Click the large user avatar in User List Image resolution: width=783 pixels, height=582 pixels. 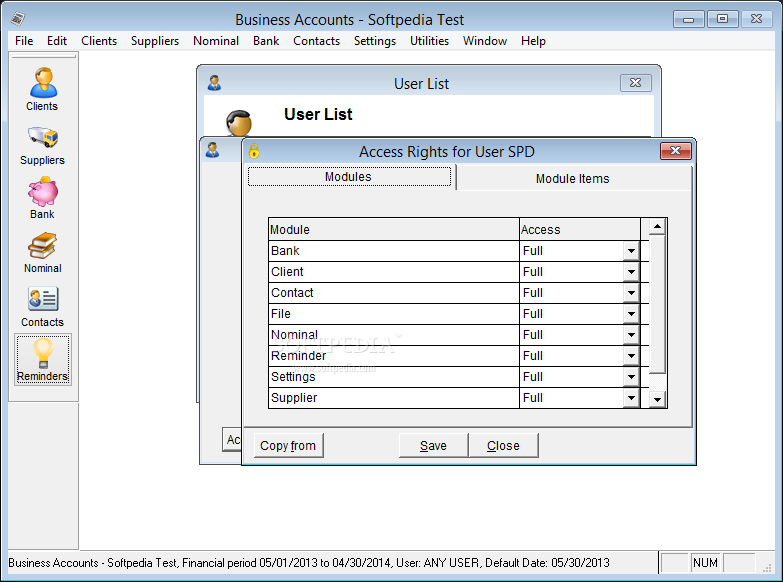coord(239,123)
